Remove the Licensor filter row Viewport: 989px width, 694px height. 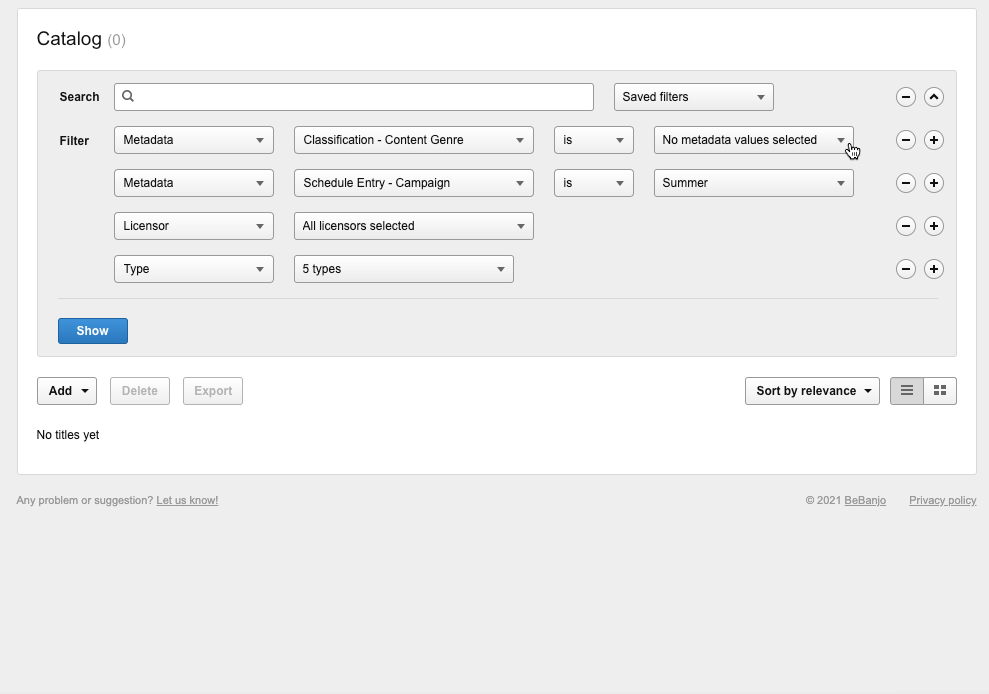pos(905,226)
